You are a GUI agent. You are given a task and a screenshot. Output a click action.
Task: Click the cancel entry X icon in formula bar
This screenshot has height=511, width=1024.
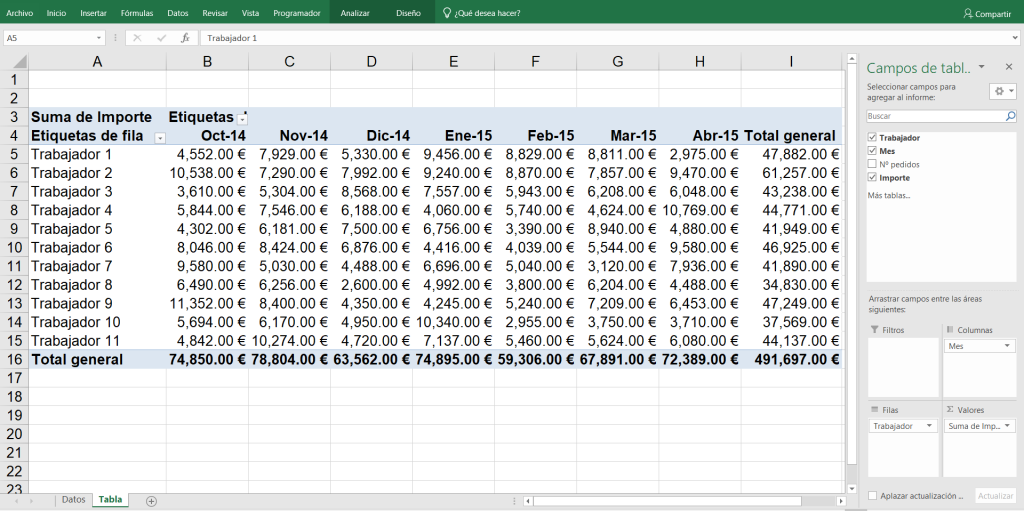pyautogui.click(x=137, y=38)
